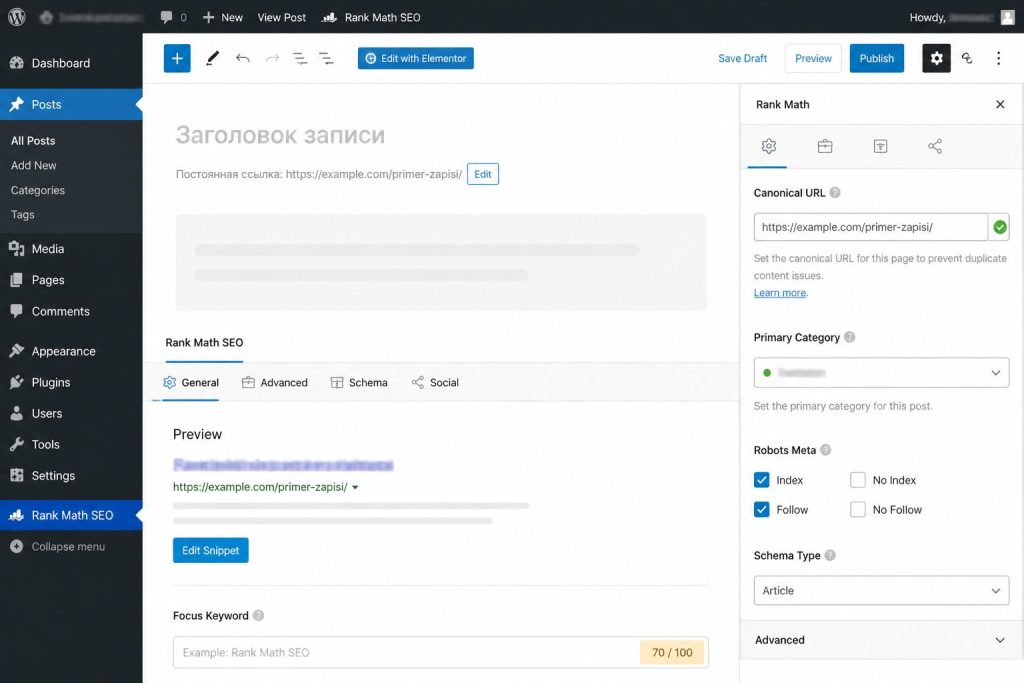Click the Edit Snippet button

(210, 550)
